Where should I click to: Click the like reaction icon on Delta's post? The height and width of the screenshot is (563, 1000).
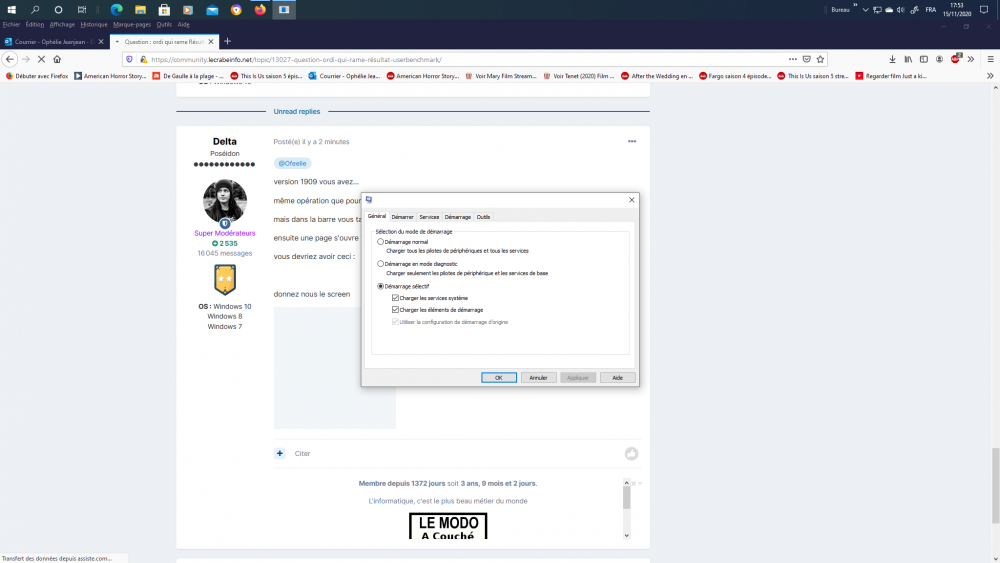(x=631, y=453)
